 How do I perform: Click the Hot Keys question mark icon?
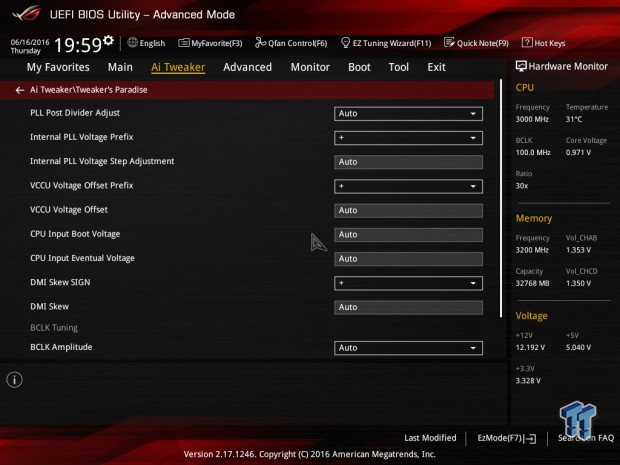pos(527,42)
